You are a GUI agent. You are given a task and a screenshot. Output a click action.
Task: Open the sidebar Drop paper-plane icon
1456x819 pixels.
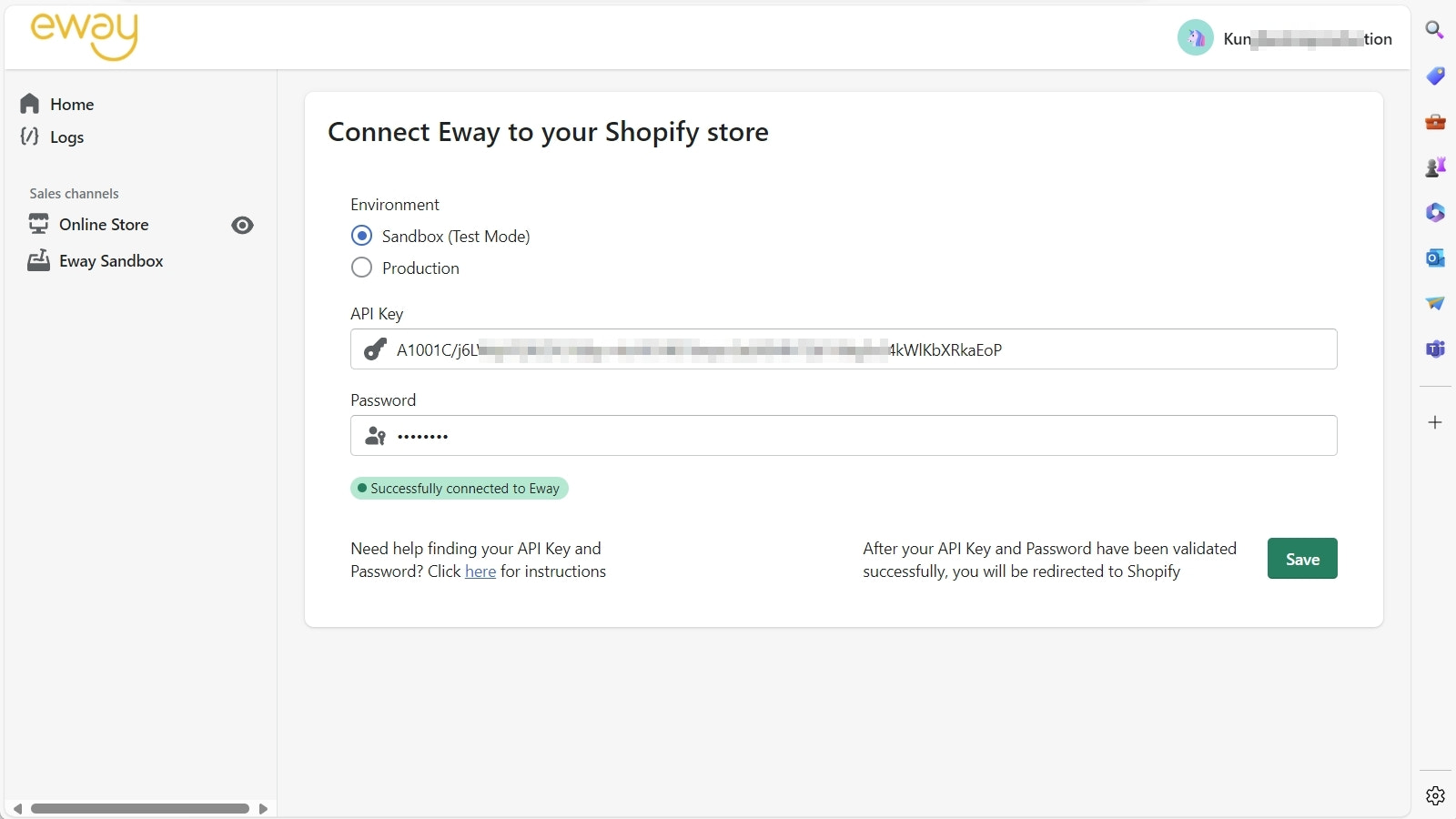pyautogui.click(x=1435, y=303)
